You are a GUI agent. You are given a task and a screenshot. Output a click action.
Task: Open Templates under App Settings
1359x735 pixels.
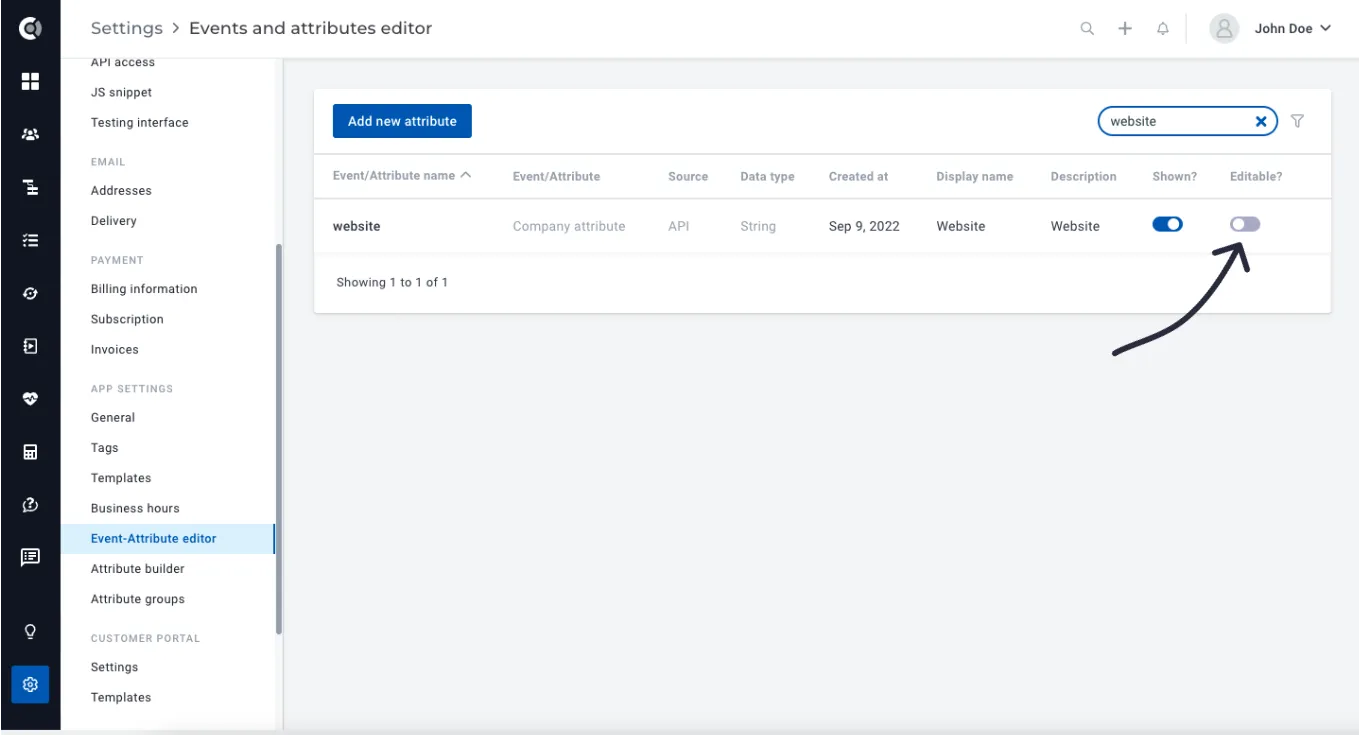pyautogui.click(x=121, y=478)
